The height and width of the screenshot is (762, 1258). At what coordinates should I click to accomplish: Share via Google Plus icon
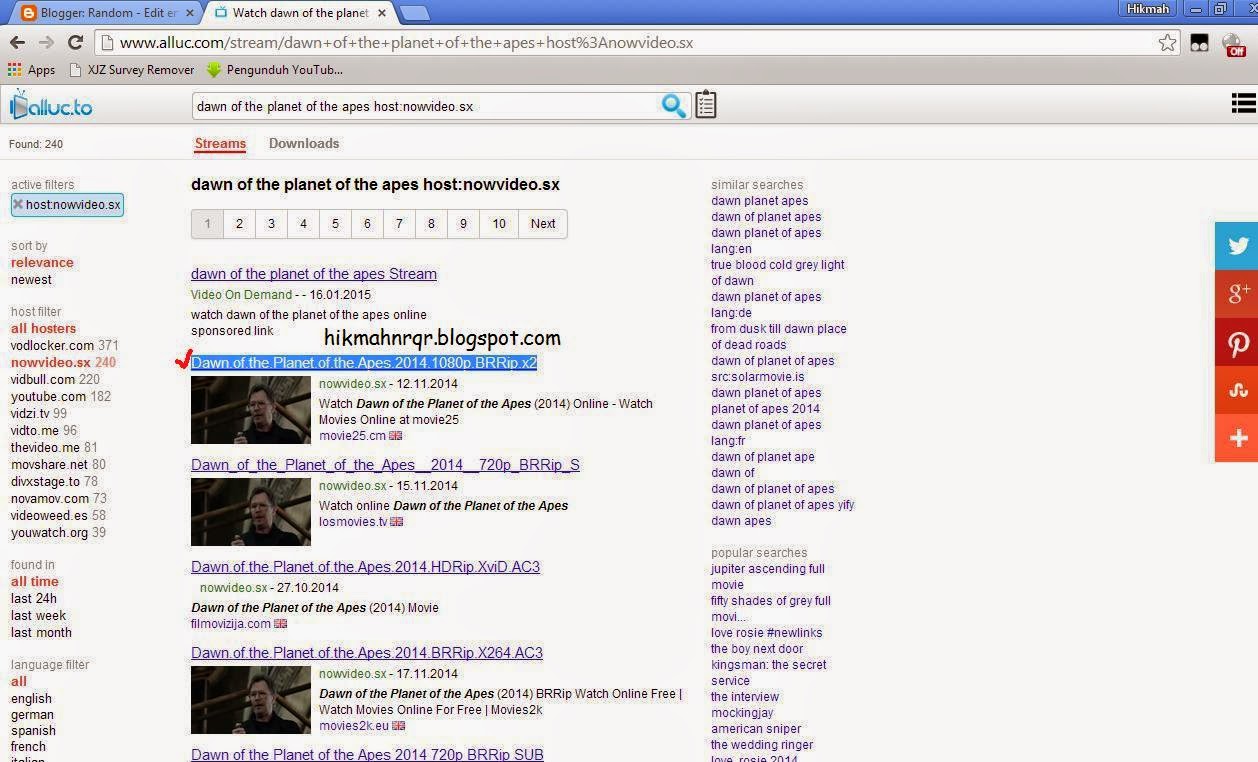coord(1237,294)
